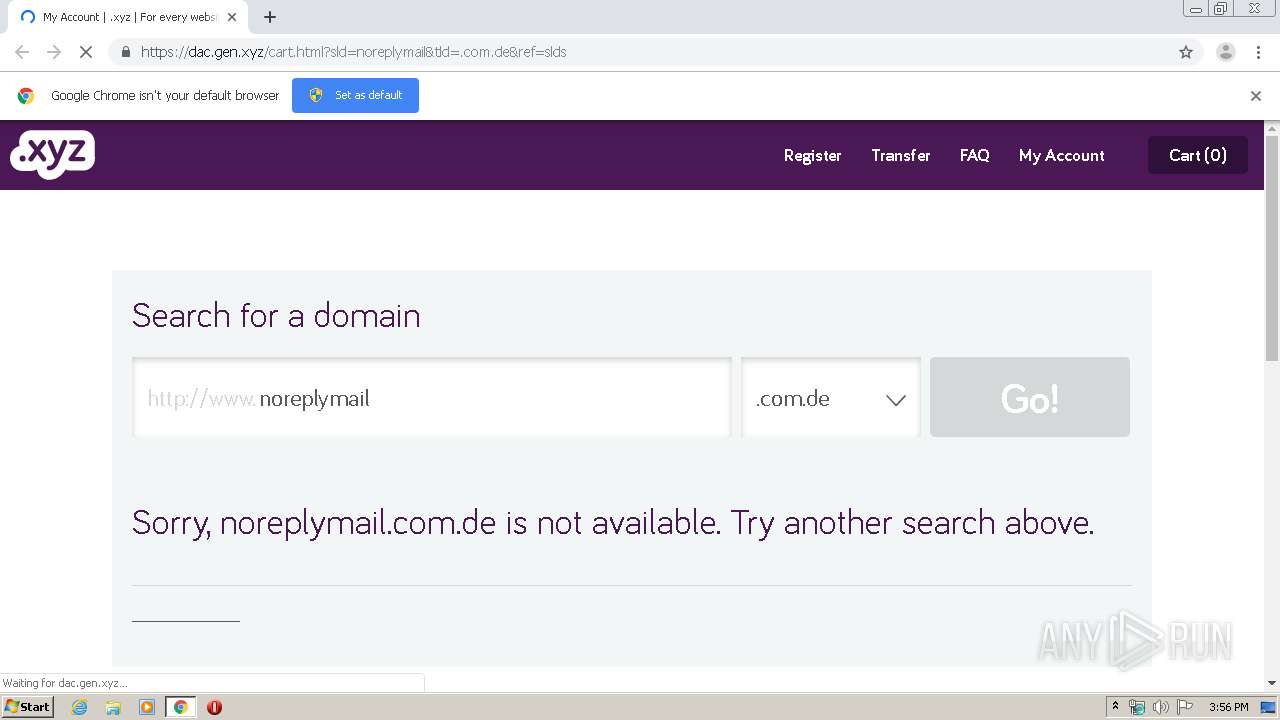Click the address bar URL

(353, 52)
